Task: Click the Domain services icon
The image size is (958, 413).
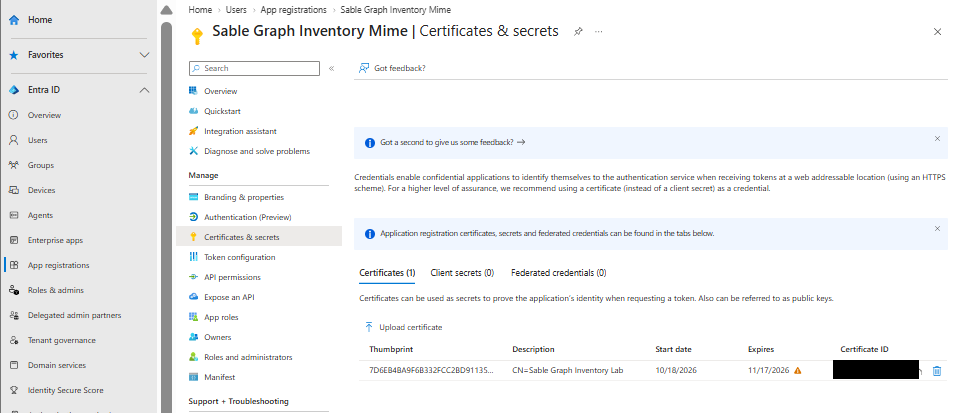Action: pos(13,365)
